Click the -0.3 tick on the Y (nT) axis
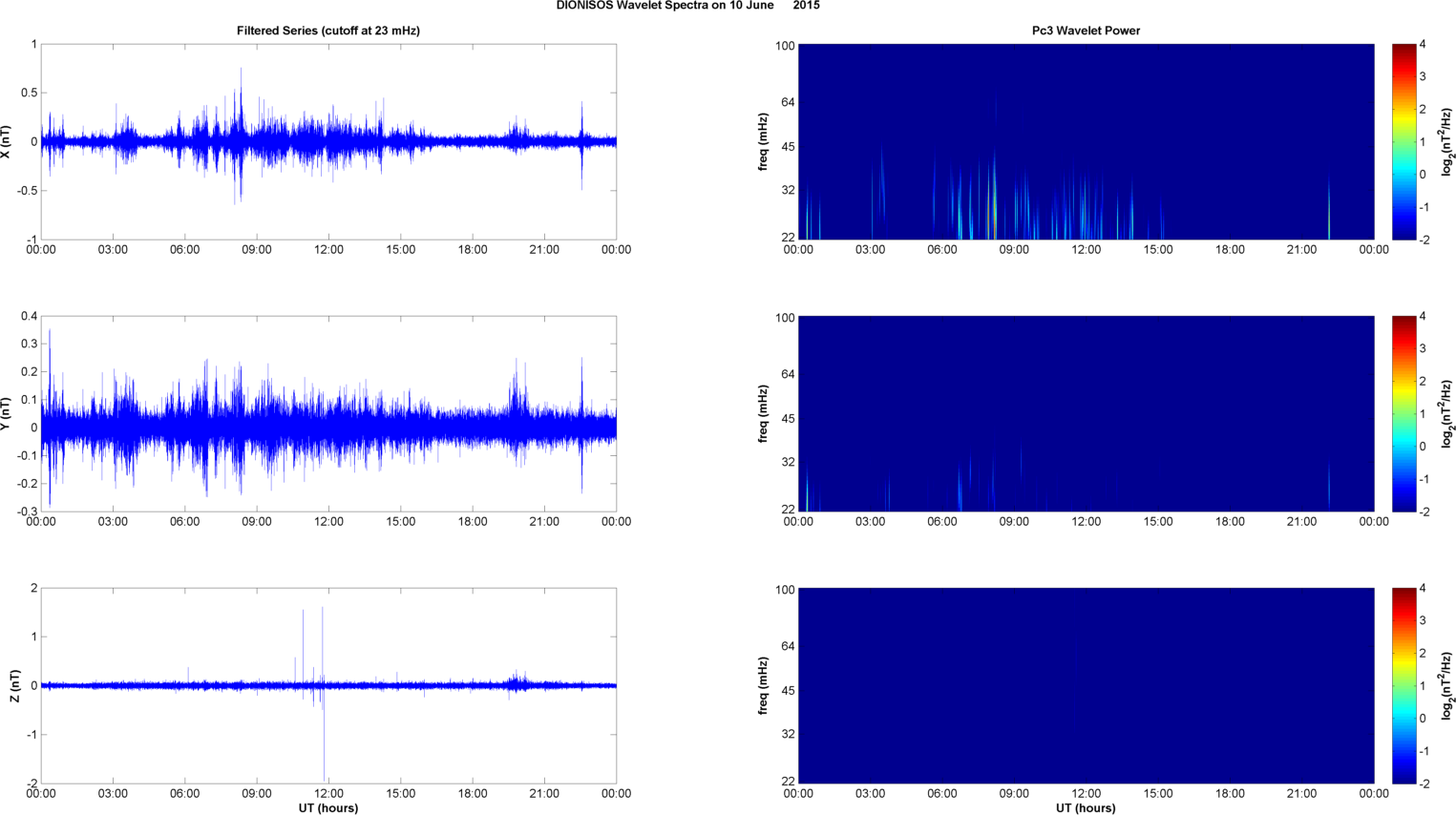The width and height of the screenshot is (1456, 815). (27, 512)
